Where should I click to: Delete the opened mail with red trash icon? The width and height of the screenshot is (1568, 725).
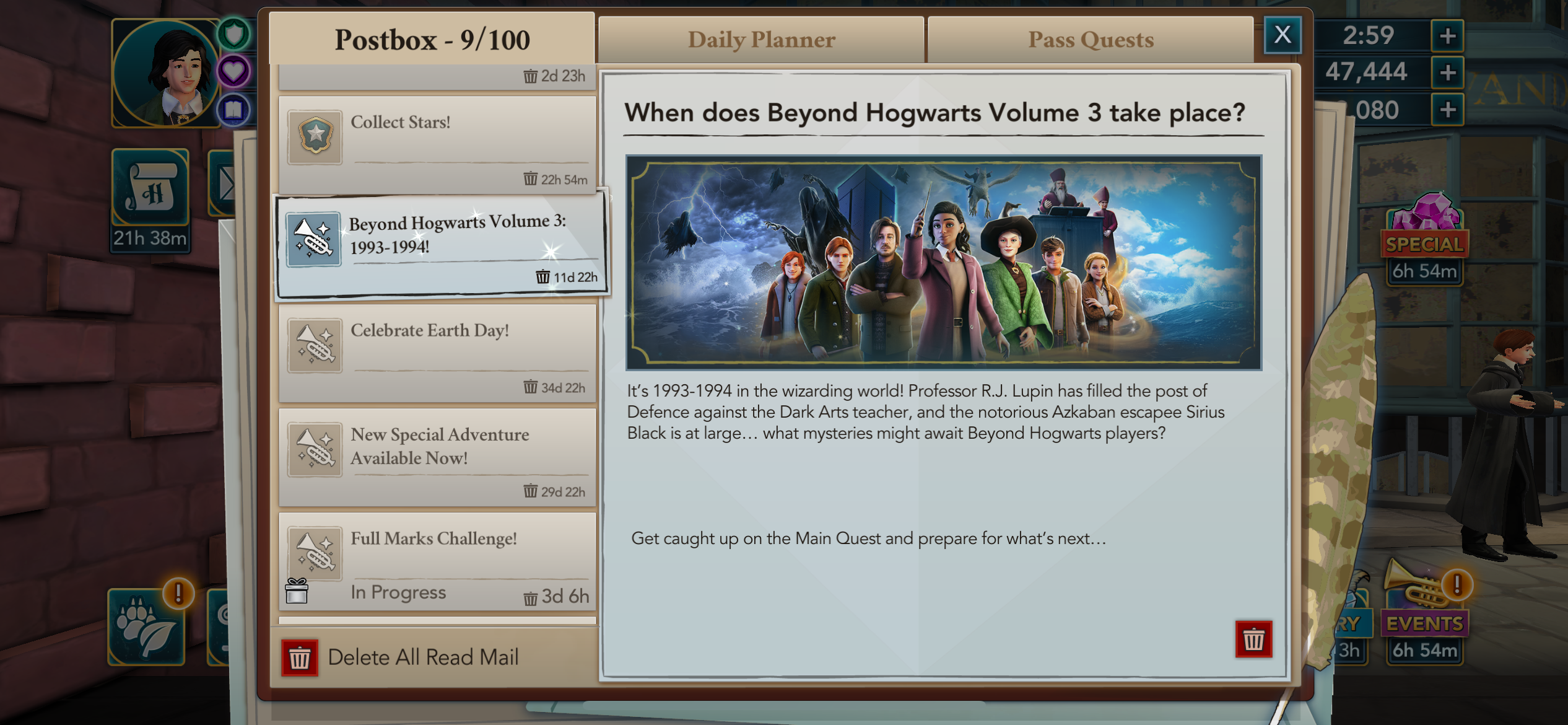point(1253,639)
